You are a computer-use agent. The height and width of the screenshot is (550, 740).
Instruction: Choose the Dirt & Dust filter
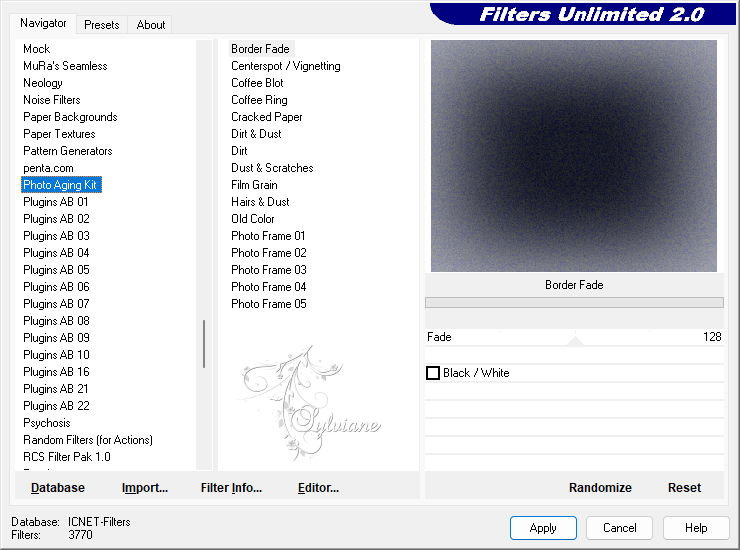256,134
